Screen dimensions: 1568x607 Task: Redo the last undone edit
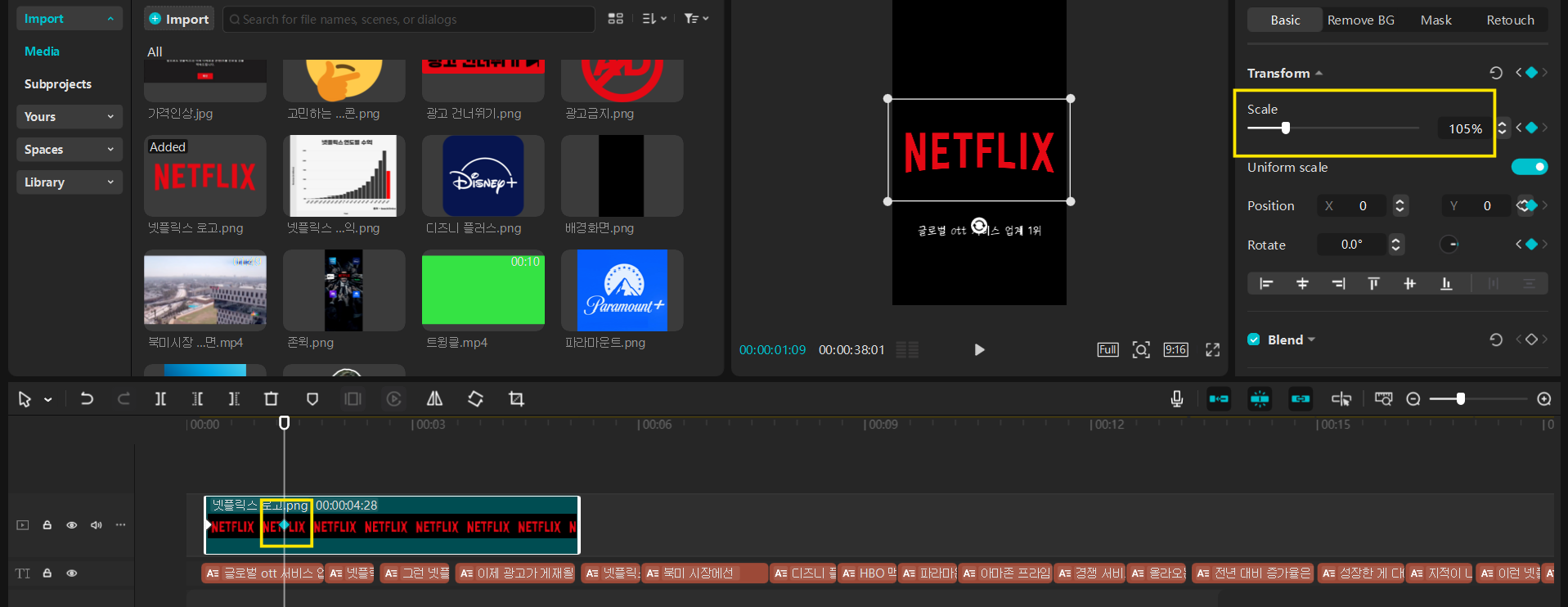tap(124, 398)
